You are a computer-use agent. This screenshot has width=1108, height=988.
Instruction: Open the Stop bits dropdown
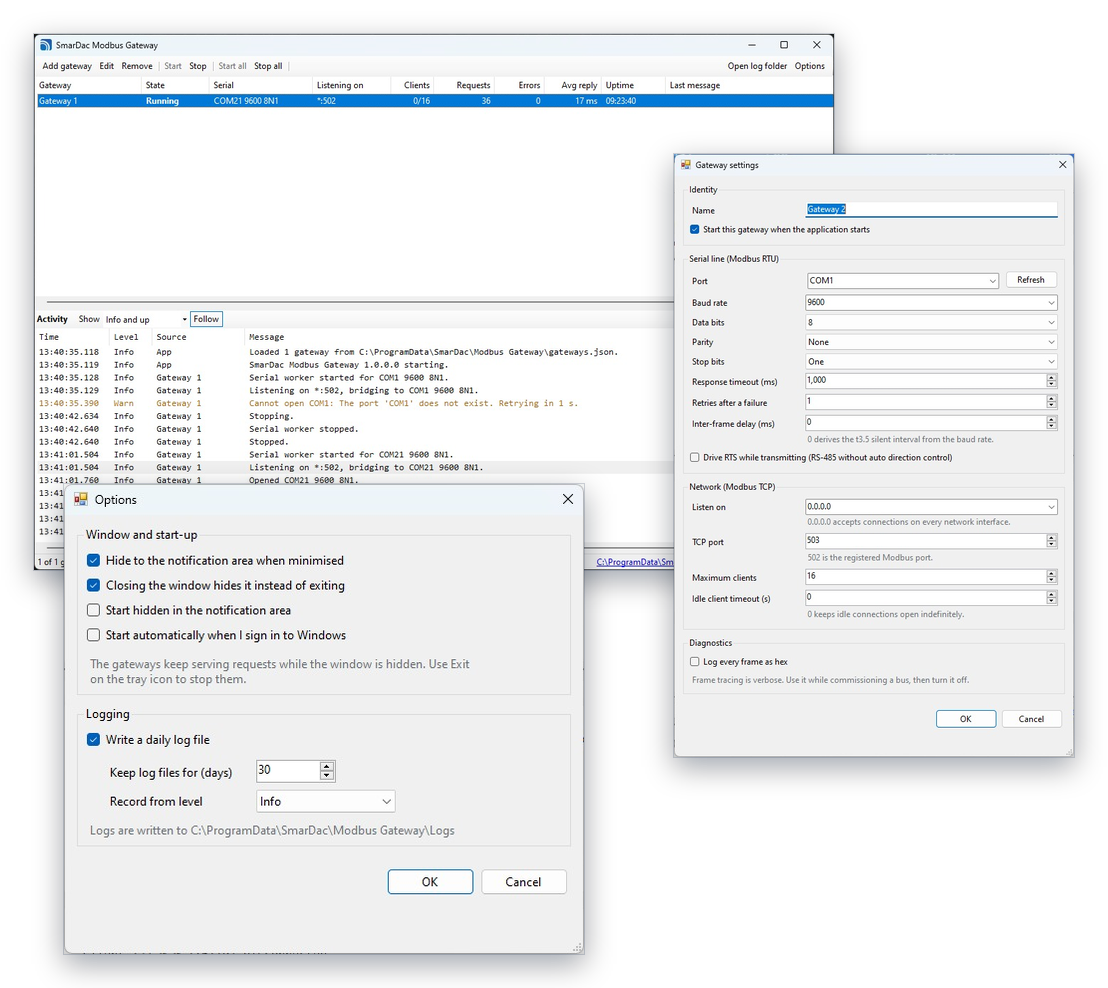(931, 362)
